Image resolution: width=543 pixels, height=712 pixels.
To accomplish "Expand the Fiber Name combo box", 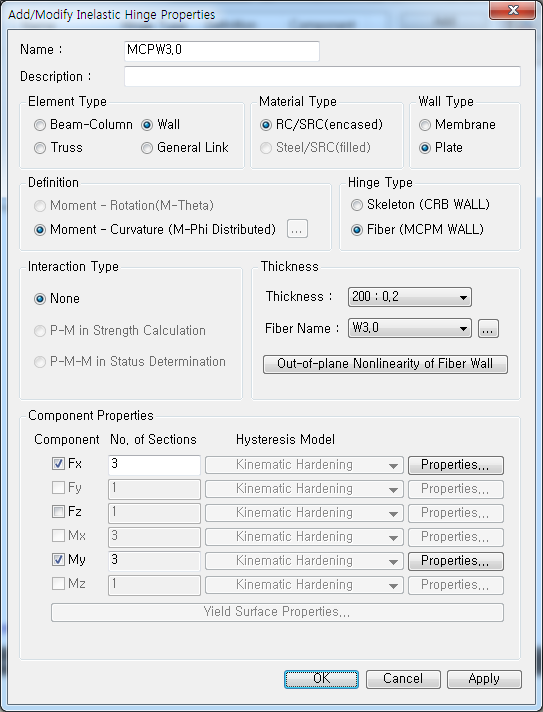I will click(410, 328).
